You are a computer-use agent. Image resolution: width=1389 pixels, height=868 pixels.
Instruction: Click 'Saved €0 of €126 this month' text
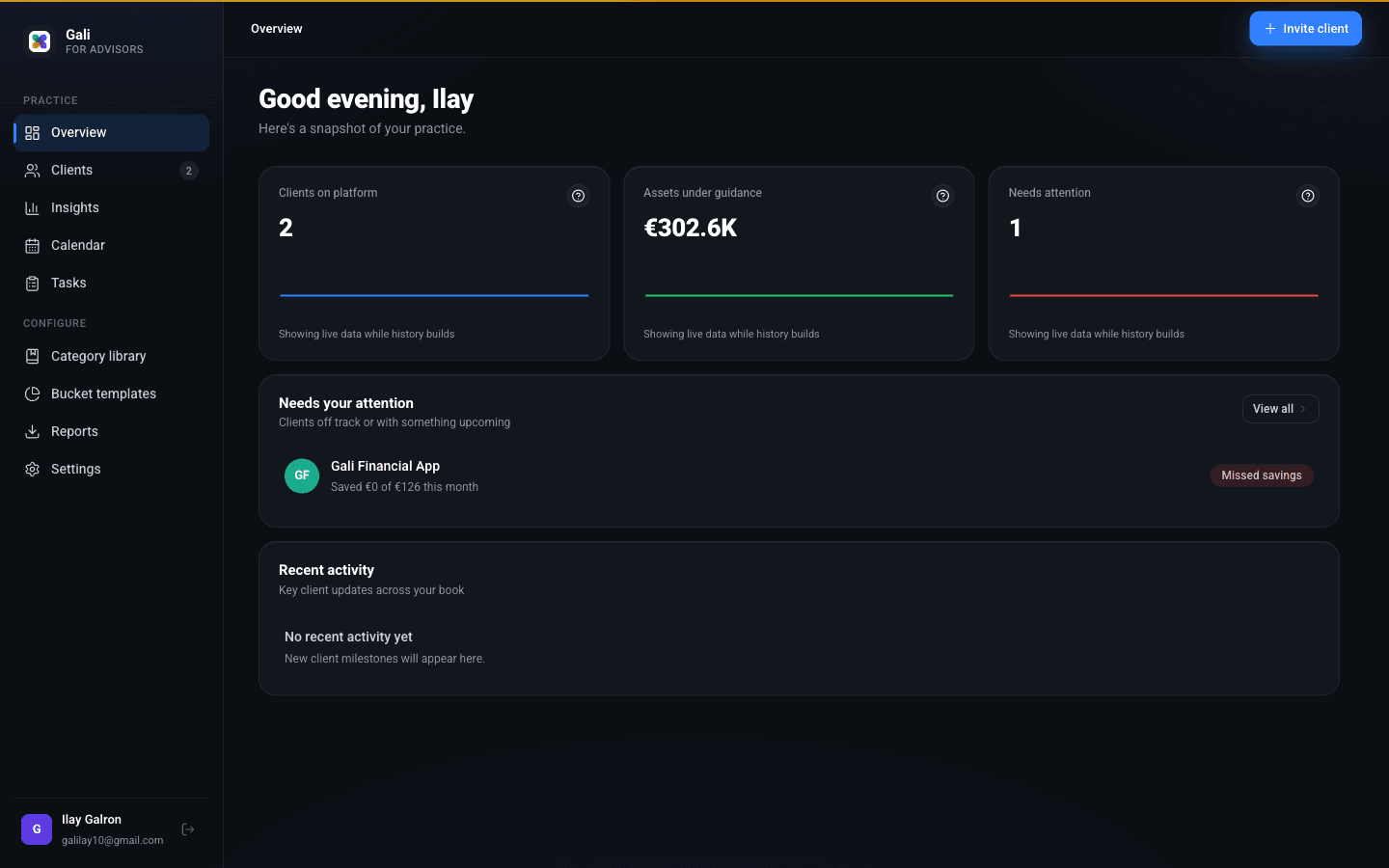click(404, 487)
